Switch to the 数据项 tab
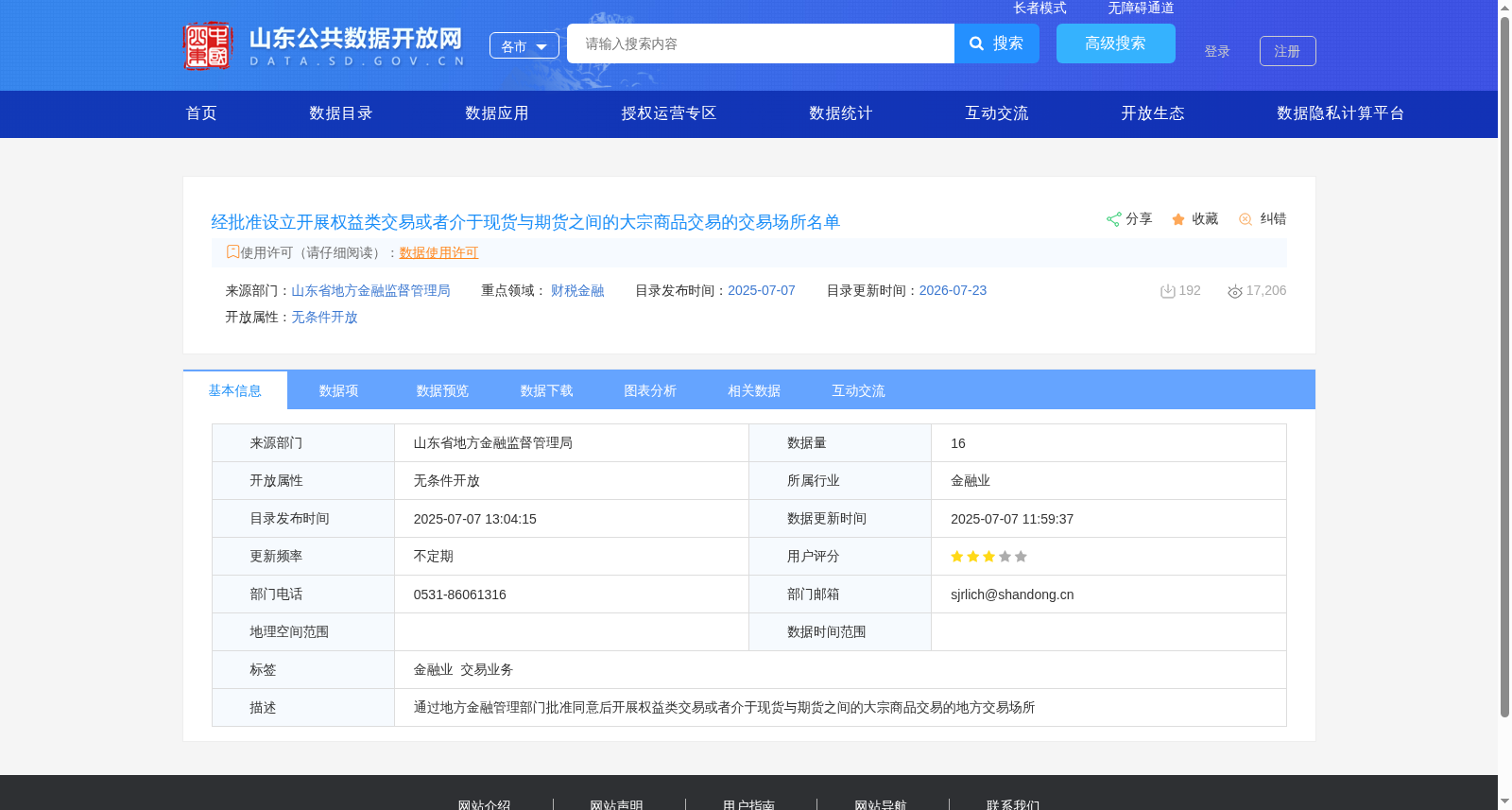 (339, 390)
